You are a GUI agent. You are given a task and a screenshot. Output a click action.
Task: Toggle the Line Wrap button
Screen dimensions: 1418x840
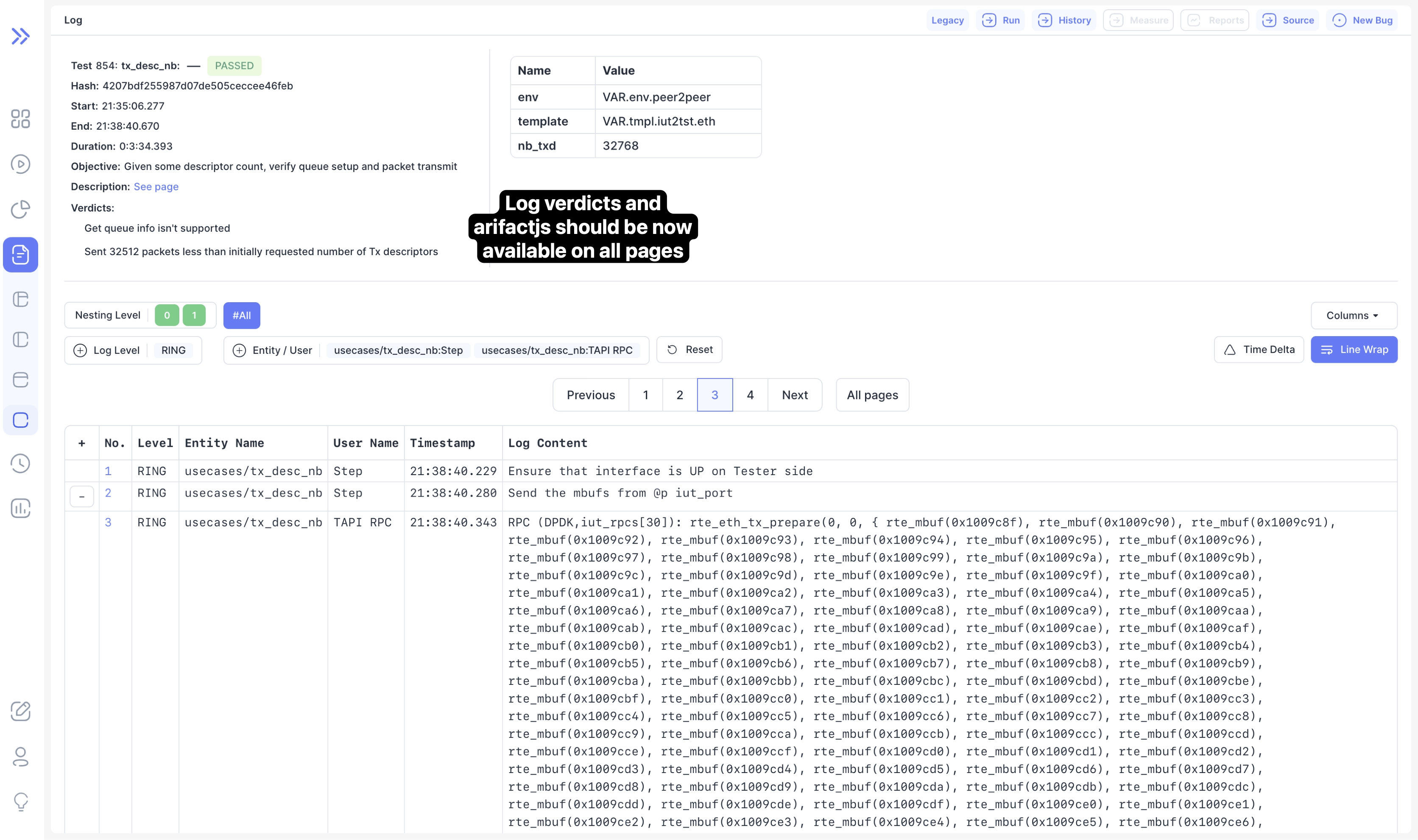[1354, 350]
